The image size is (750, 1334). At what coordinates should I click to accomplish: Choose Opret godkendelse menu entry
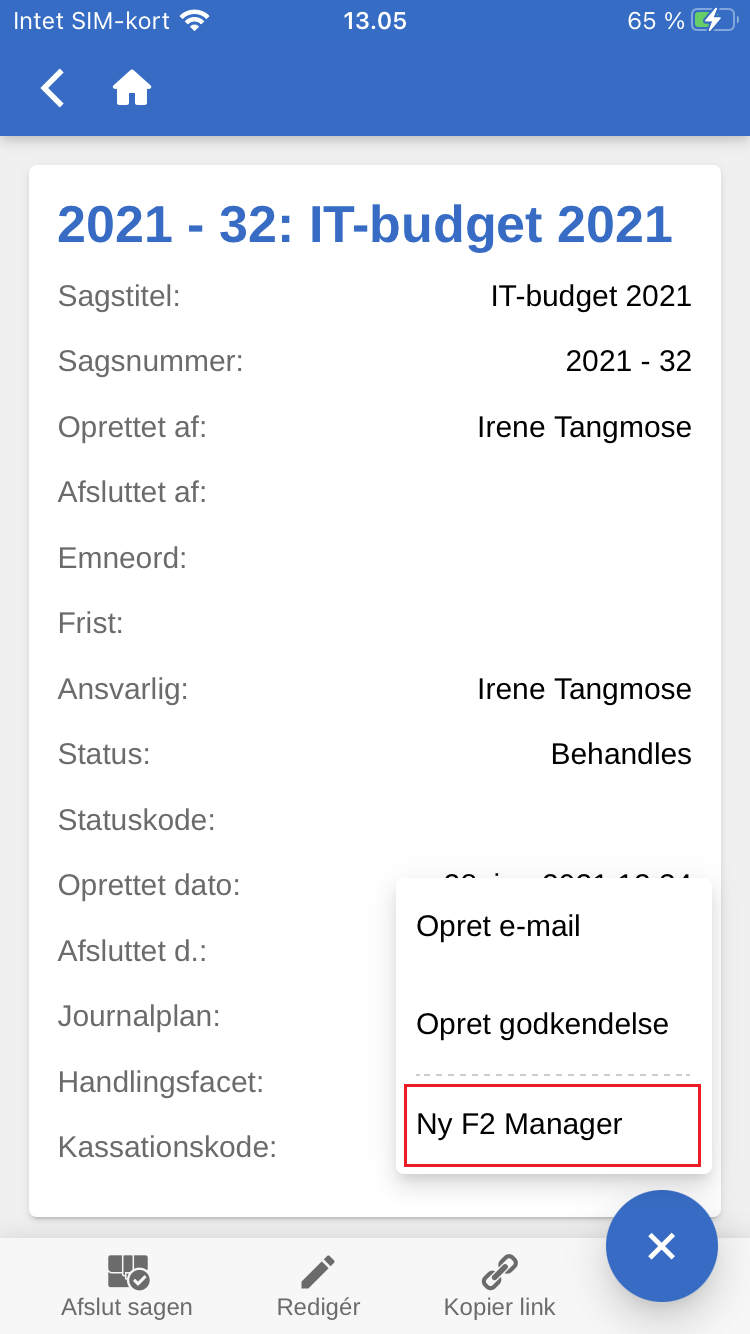click(542, 1024)
